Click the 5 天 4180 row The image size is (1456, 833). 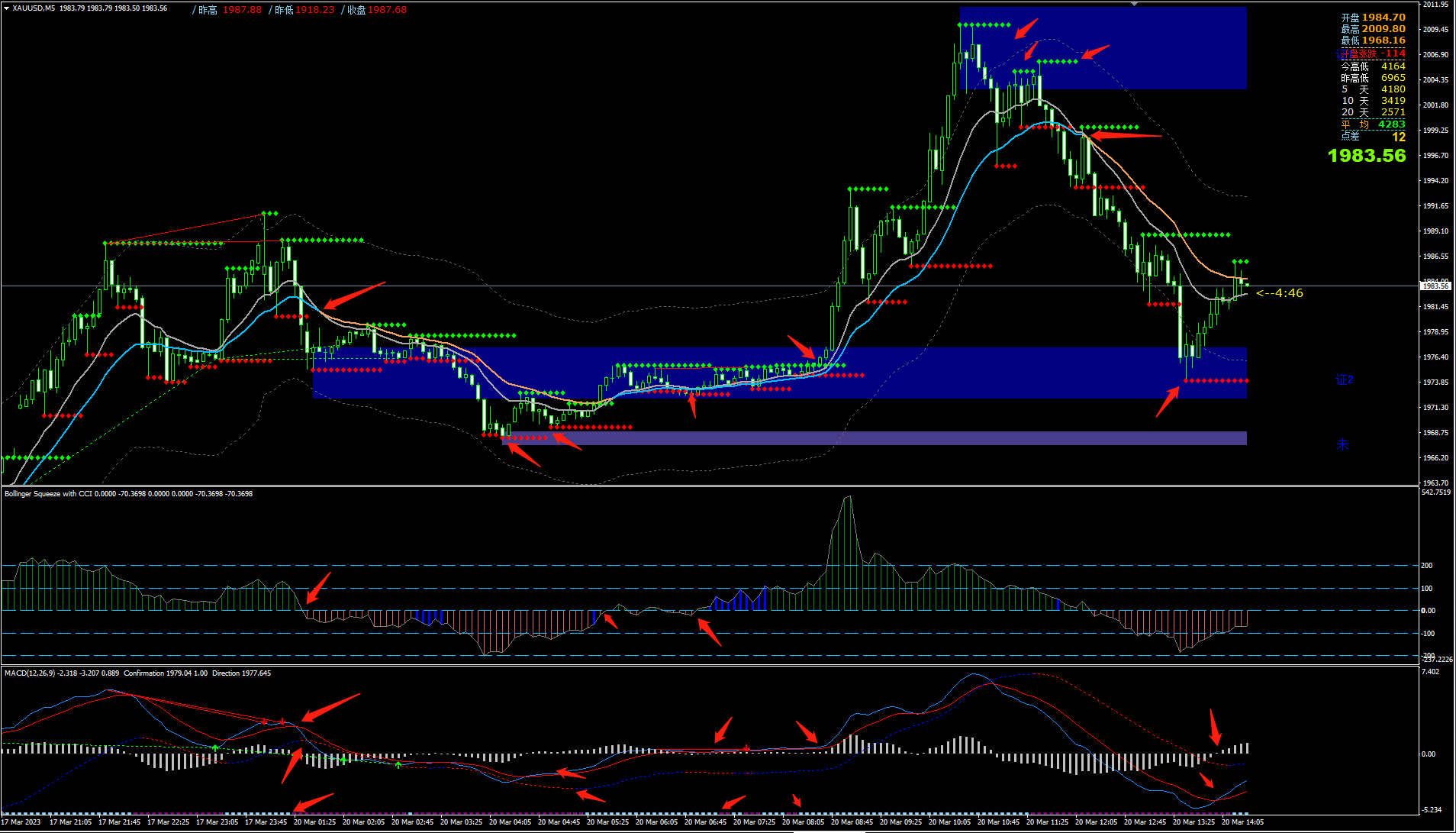(1373, 89)
